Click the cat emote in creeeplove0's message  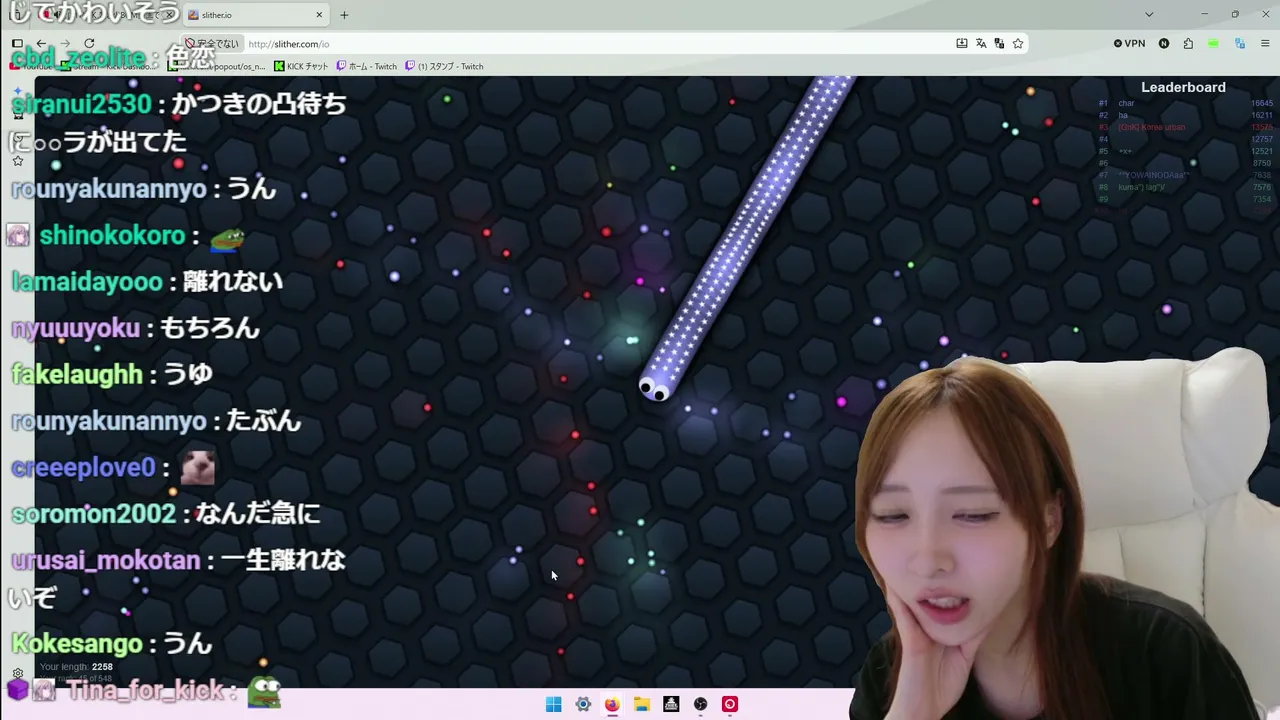coord(197,467)
